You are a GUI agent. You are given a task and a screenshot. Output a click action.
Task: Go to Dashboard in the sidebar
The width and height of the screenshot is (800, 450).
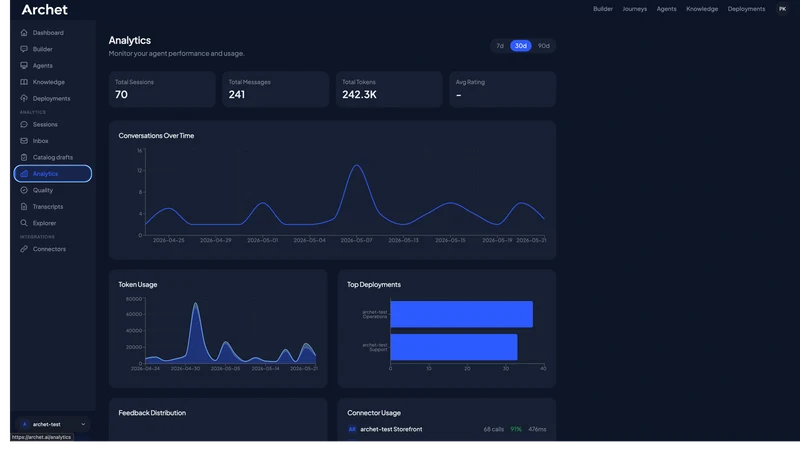click(53, 33)
